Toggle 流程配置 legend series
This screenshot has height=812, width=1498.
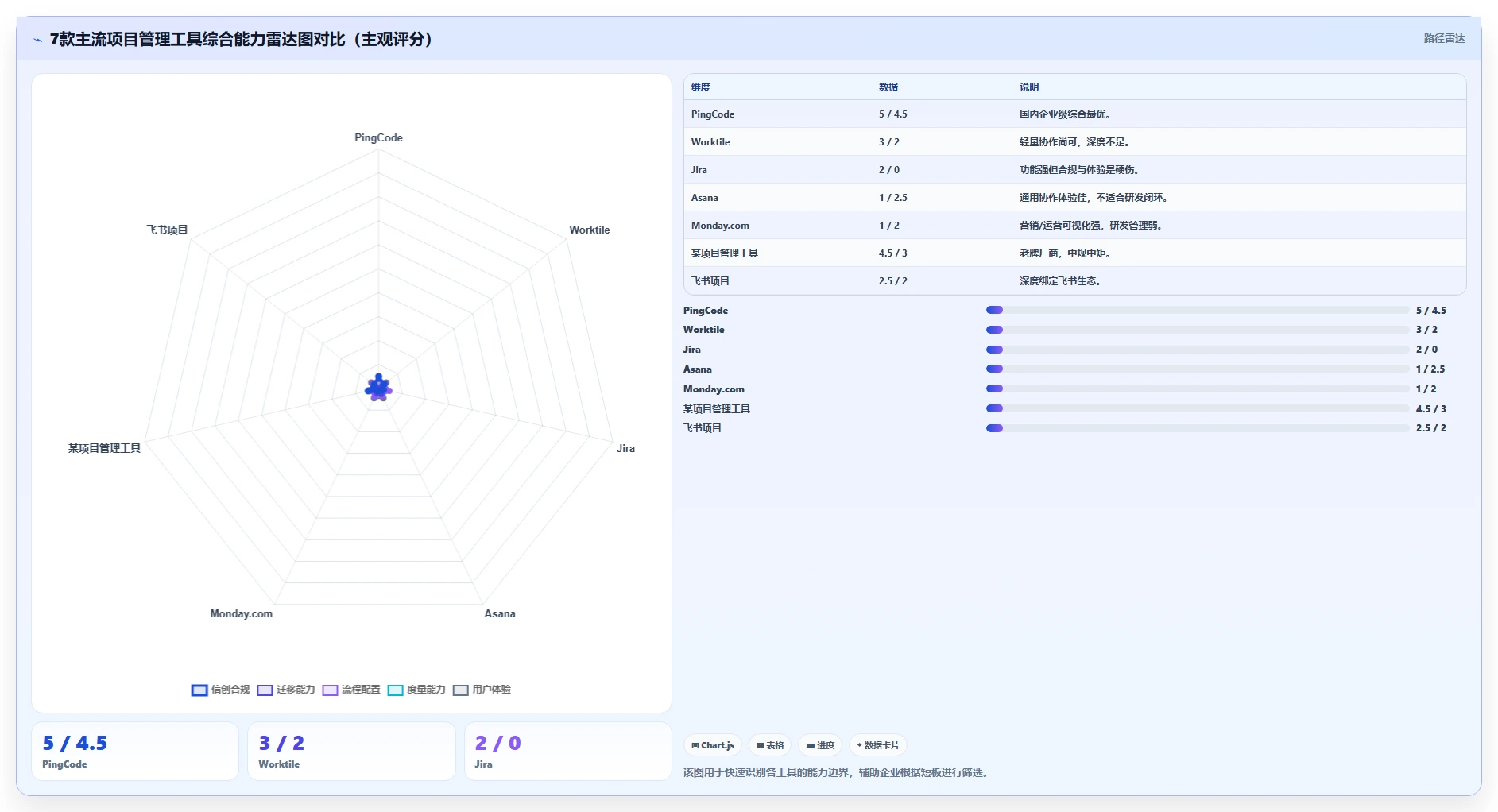[351, 690]
